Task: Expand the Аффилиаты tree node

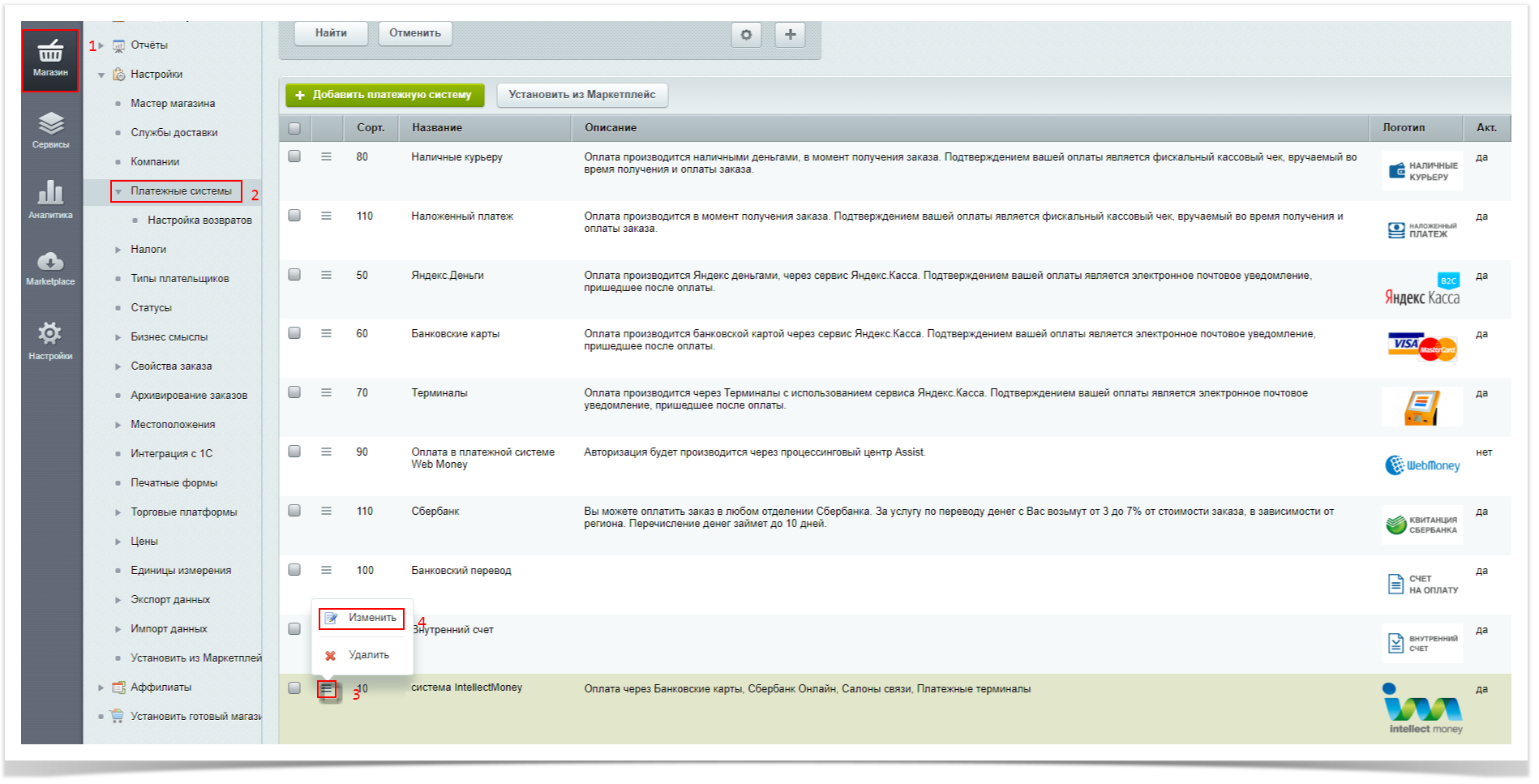Action: pyautogui.click(x=101, y=688)
